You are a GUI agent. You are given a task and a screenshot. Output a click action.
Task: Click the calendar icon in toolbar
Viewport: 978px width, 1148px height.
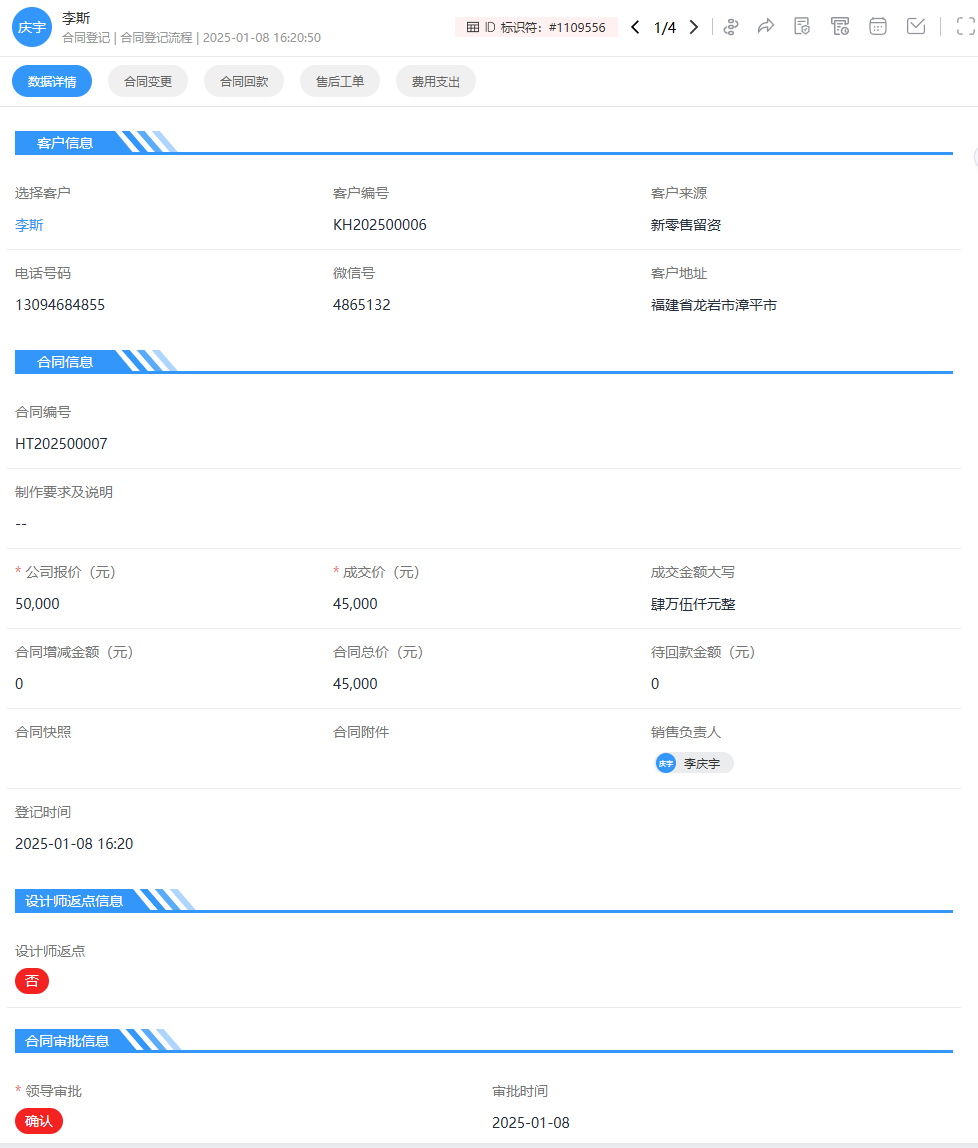pyautogui.click(x=878, y=27)
